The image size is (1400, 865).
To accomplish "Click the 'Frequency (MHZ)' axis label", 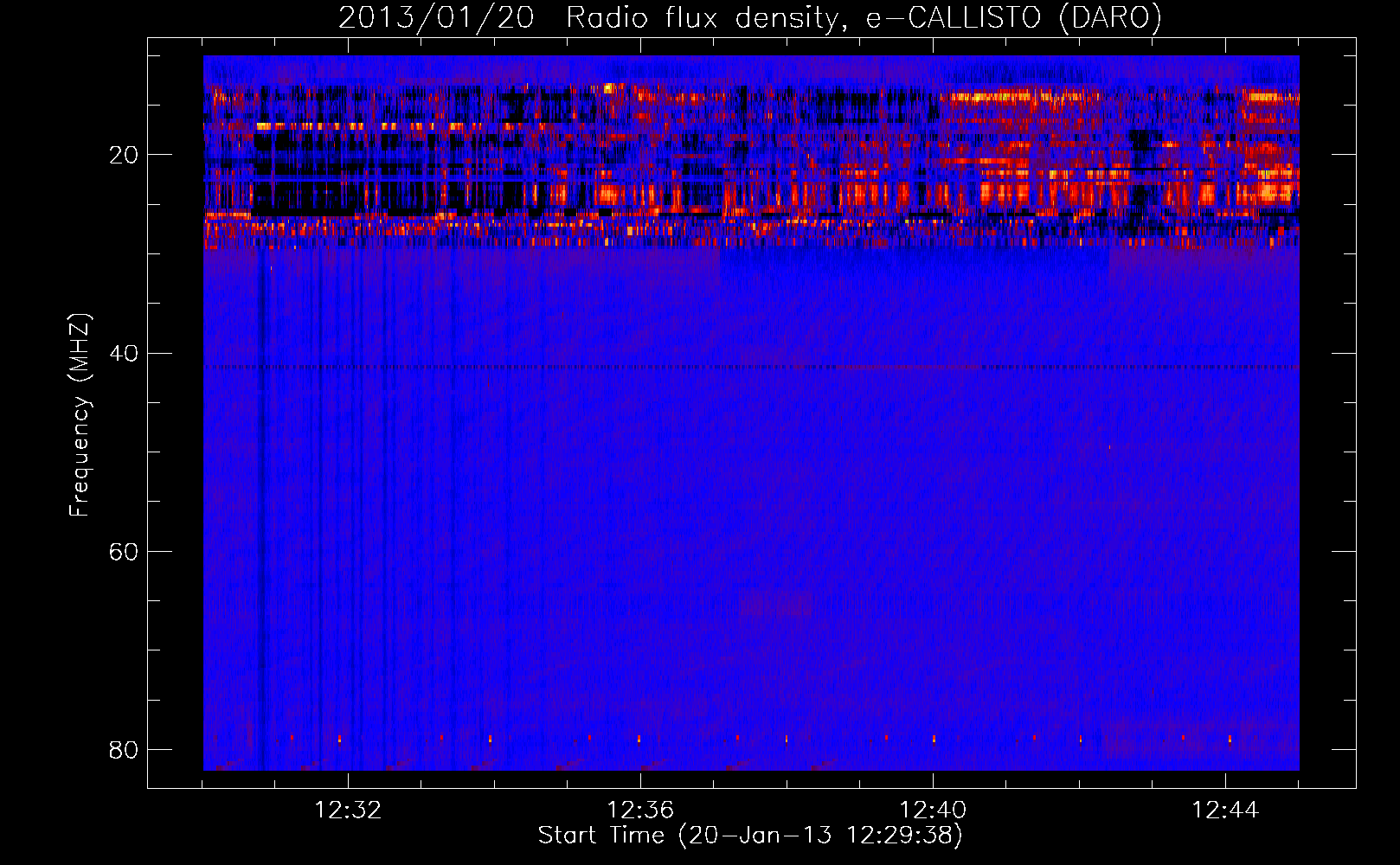I will 80,415.
